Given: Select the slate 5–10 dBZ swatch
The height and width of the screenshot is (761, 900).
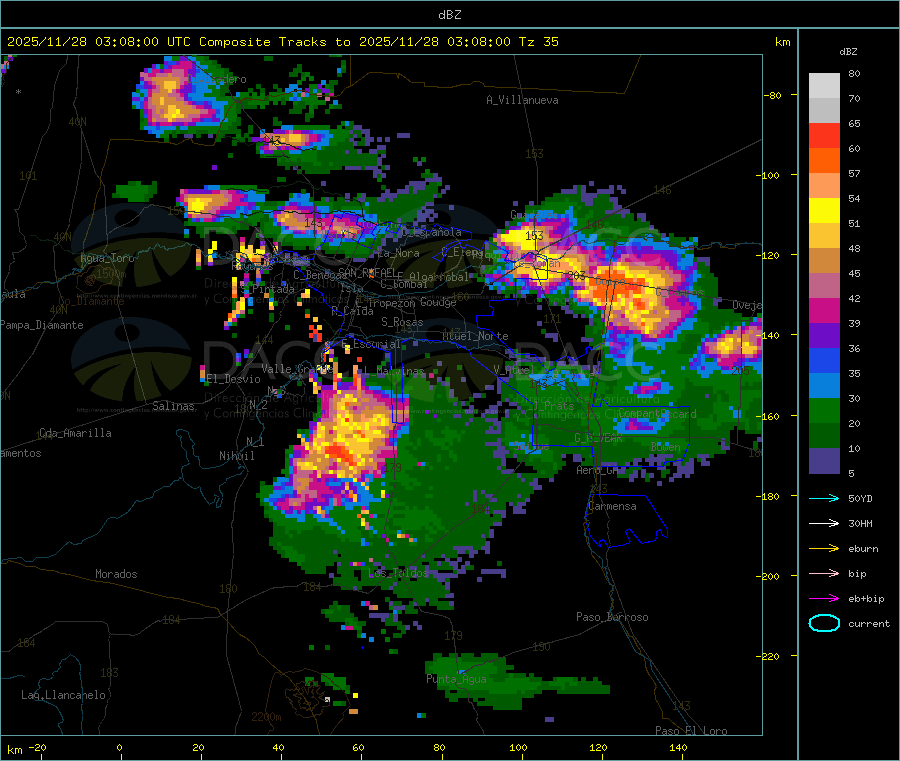Looking at the screenshot, I should (824, 461).
